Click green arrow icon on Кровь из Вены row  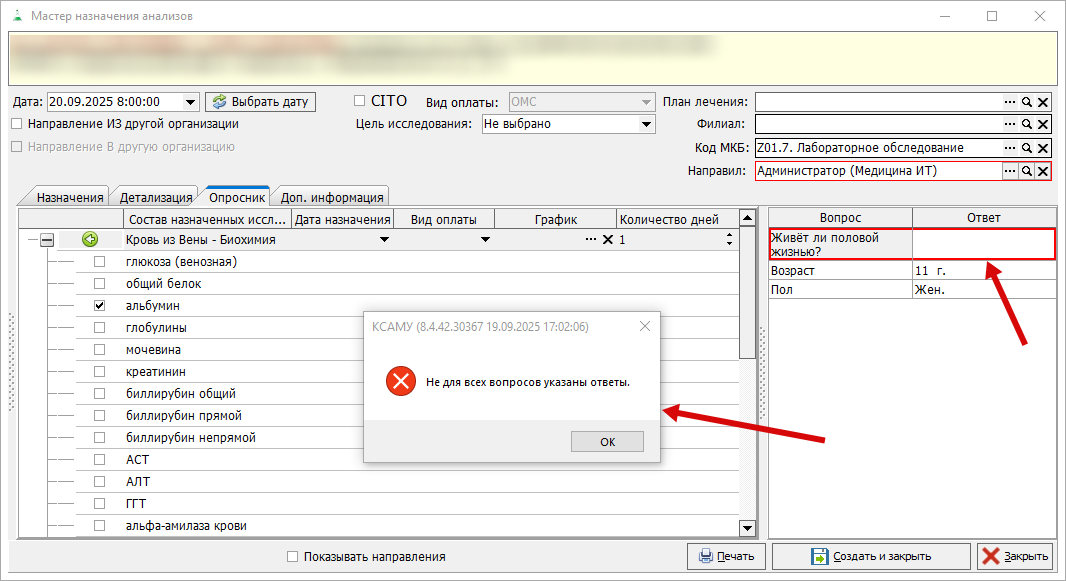[90, 239]
